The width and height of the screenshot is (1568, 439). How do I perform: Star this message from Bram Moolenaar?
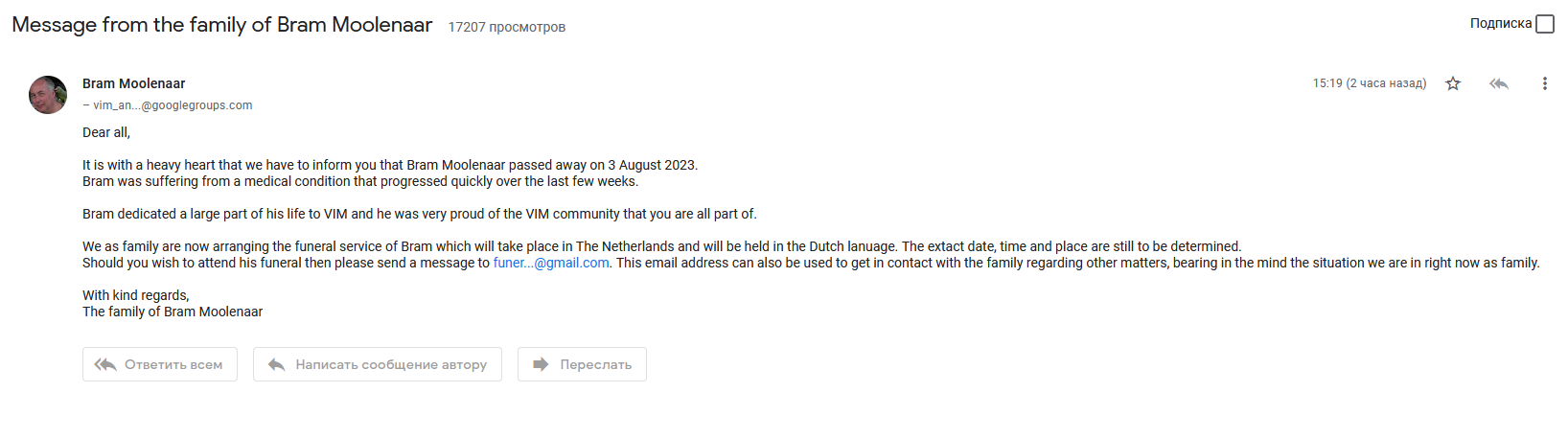tap(1453, 83)
